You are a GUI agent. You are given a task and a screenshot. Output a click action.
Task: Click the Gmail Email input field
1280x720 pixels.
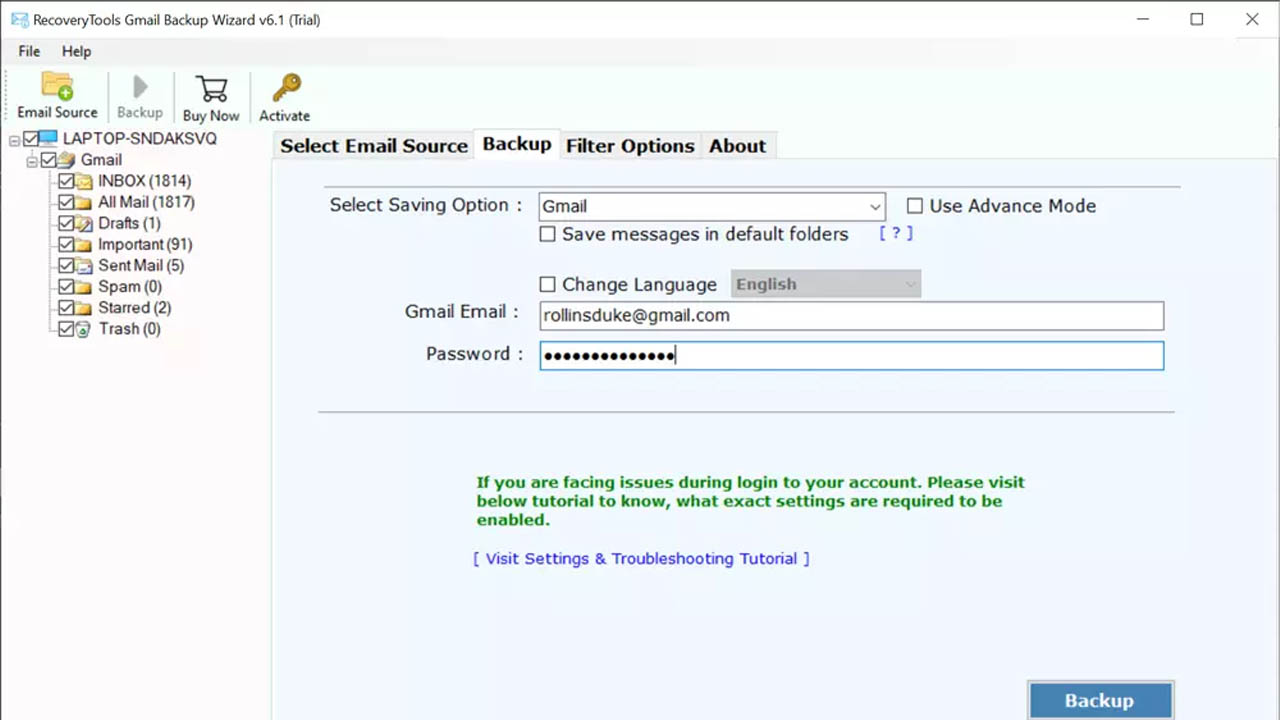coord(851,316)
